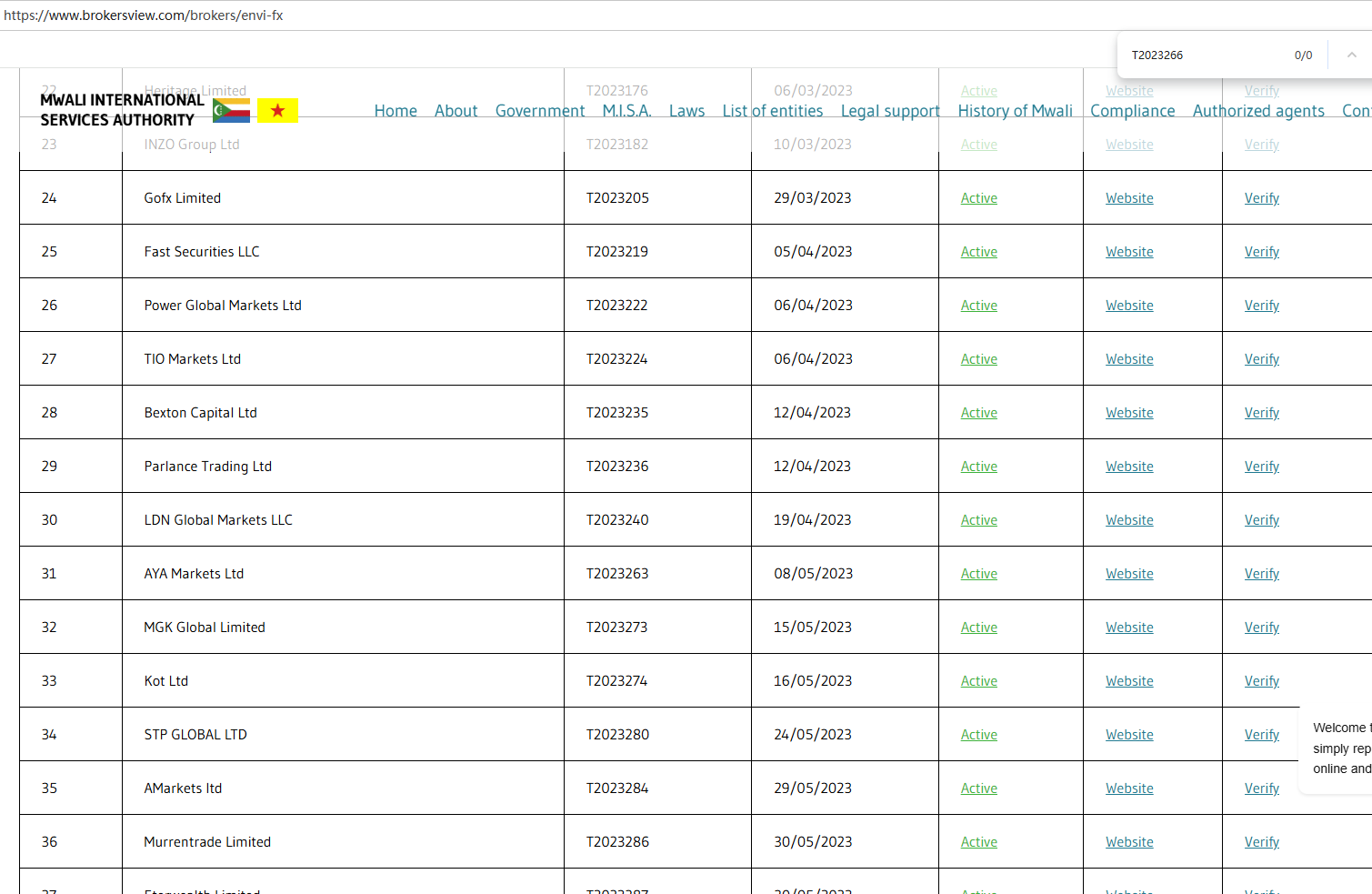Click the page URL in address bar
This screenshot has width=1372, height=894.
(144, 15)
